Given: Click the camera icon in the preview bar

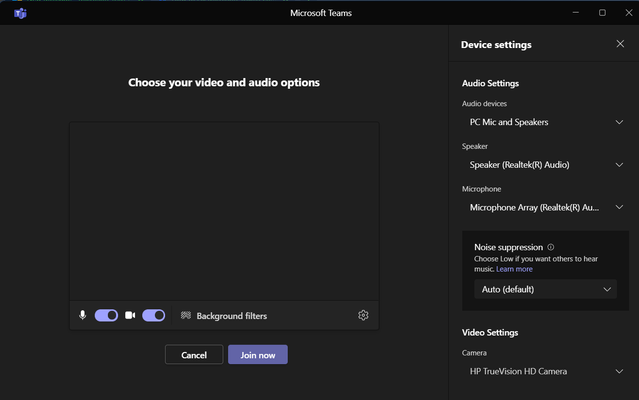Looking at the screenshot, I should 130,315.
